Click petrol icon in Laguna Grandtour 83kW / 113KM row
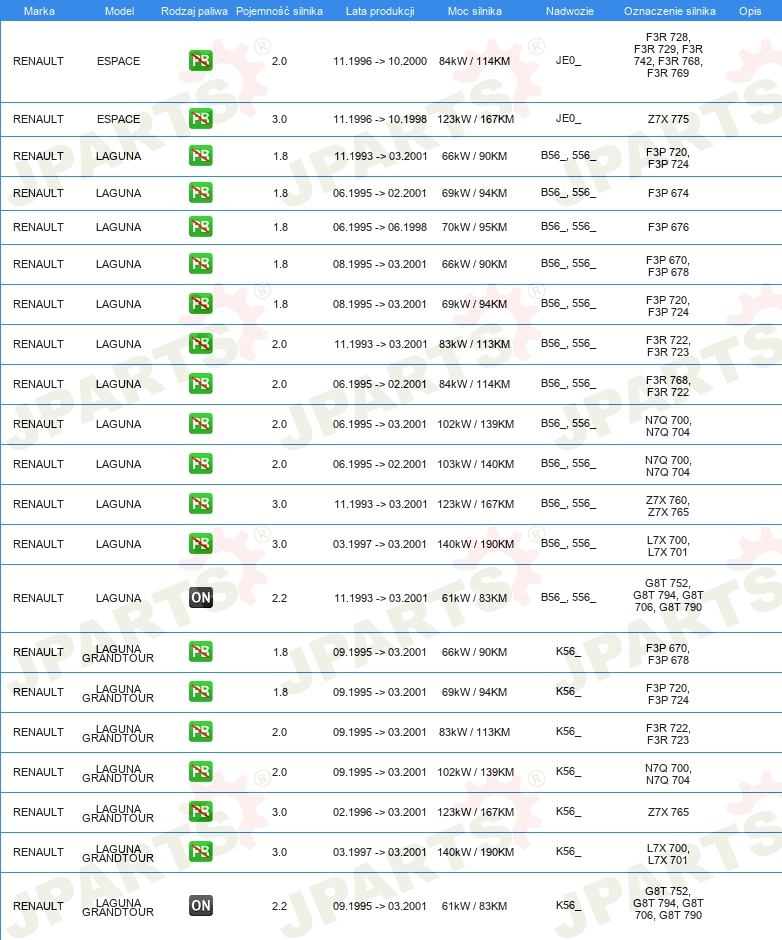The width and height of the screenshot is (782, 940). [x=200, y=732]
